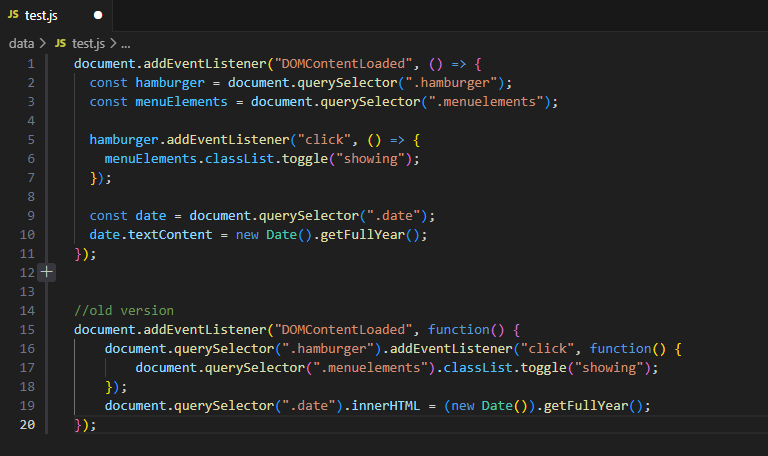Click the ".hamburger" string on line 2
The height and width of the screenshot is (456, 768).
tap(452, 83)
